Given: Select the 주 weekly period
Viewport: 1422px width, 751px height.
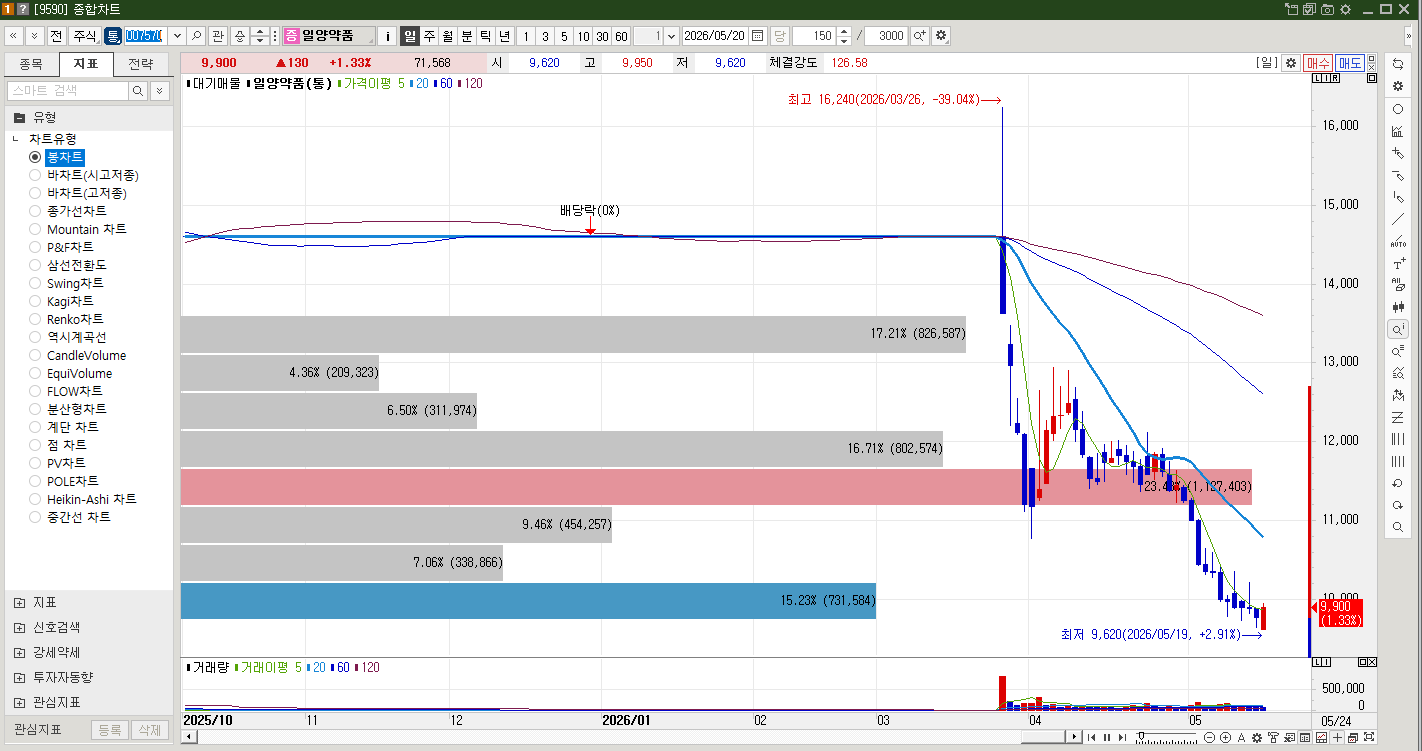Looking at the screenshot, I should click(x=429, y=36).
